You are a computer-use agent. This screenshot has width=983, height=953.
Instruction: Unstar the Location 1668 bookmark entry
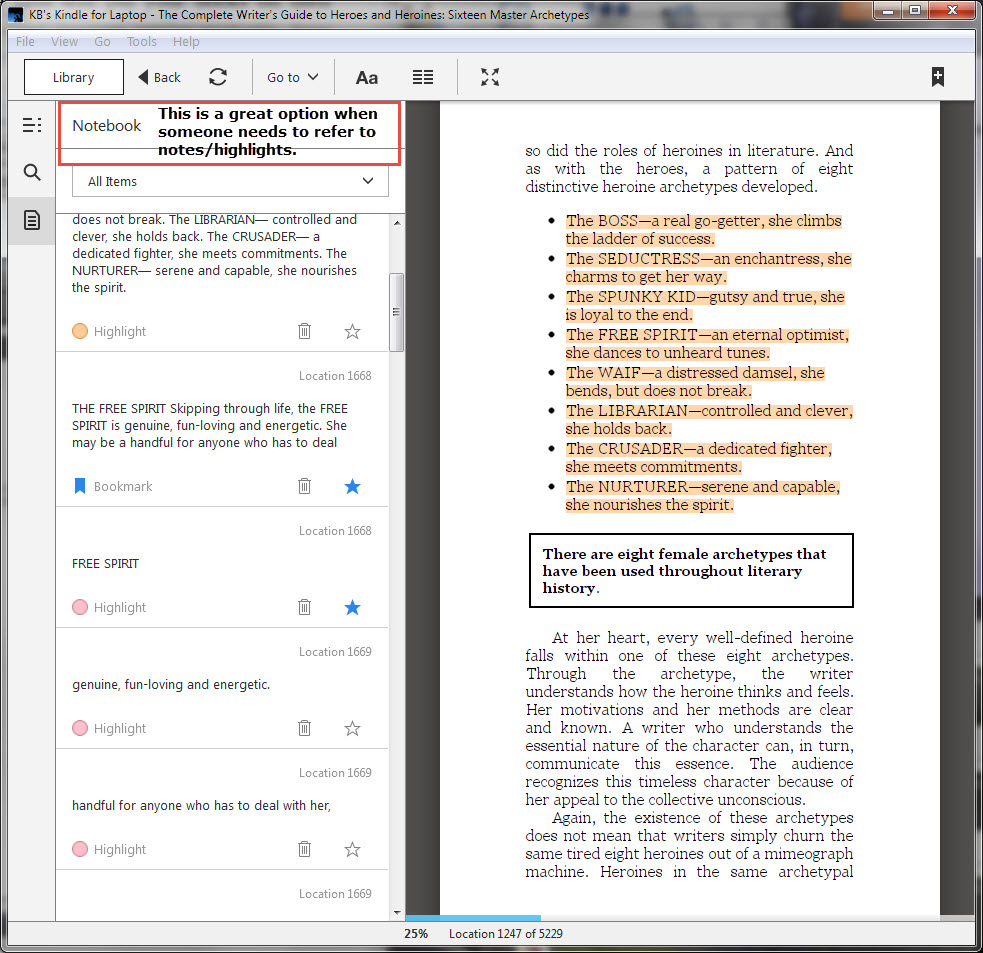point(352,486)
